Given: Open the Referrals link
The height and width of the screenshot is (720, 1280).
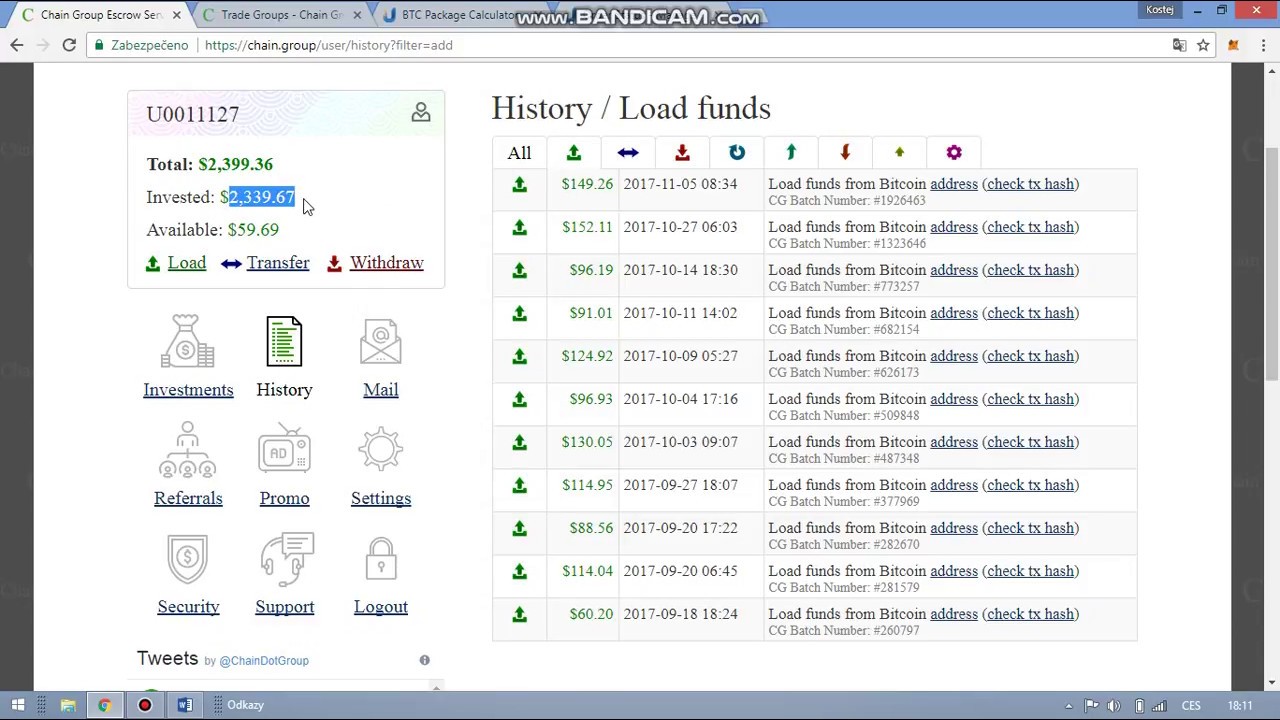Looking at the screenshot, I should 188,498.
